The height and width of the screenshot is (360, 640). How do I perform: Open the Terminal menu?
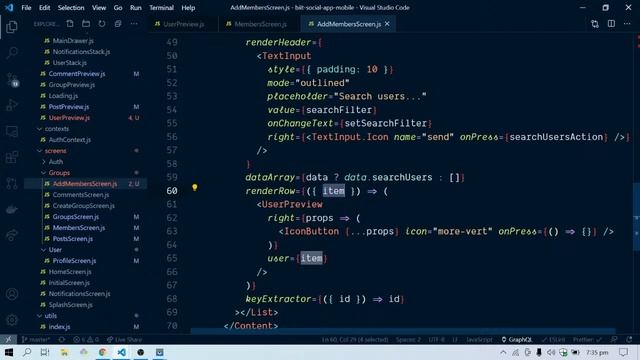pos(161,8)
